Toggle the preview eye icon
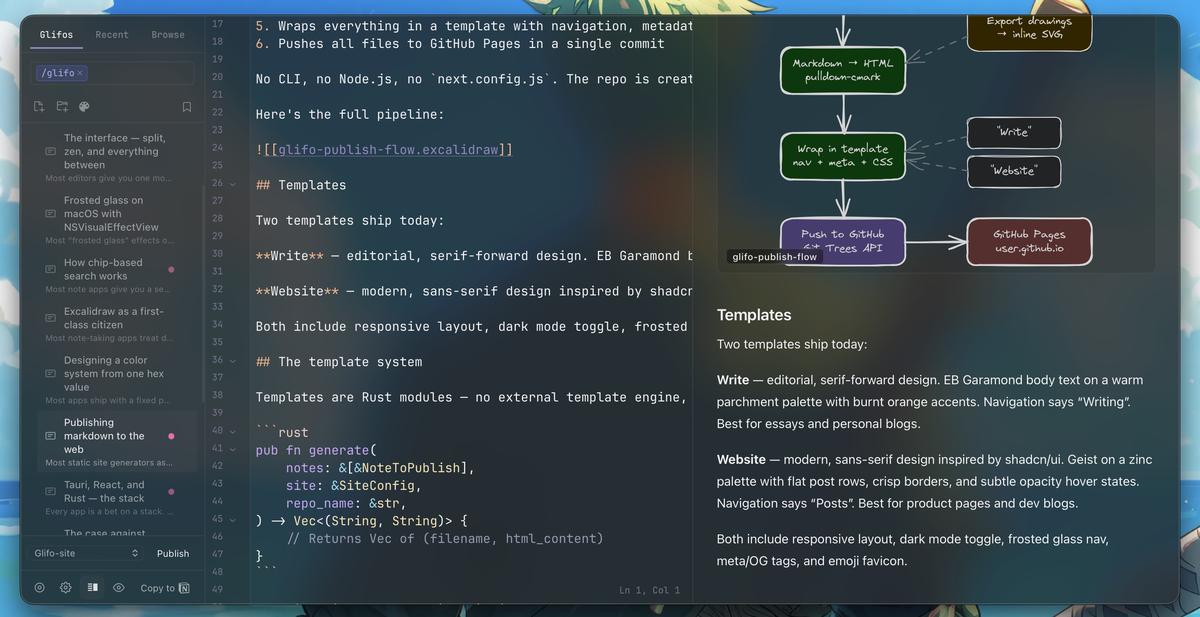 coord(118,588)
